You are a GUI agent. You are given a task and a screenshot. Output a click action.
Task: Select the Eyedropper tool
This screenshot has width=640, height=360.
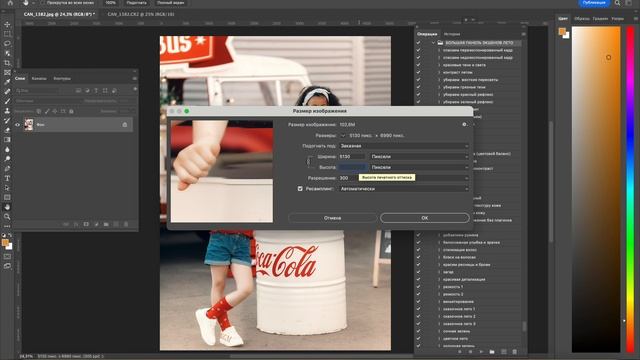pyautogui.click(x=7, y=82)
